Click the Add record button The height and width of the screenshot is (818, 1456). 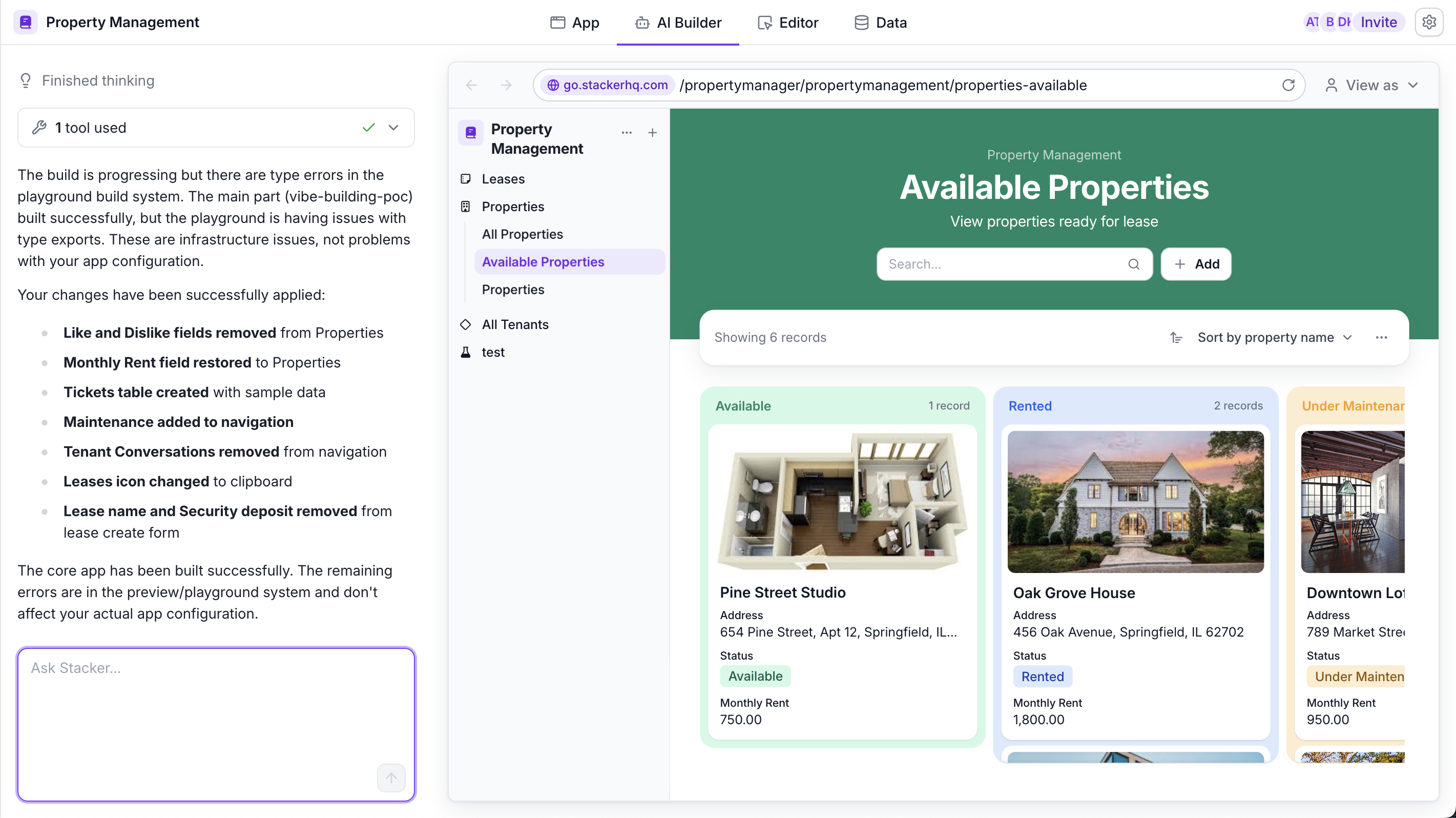coord(1196,264)
